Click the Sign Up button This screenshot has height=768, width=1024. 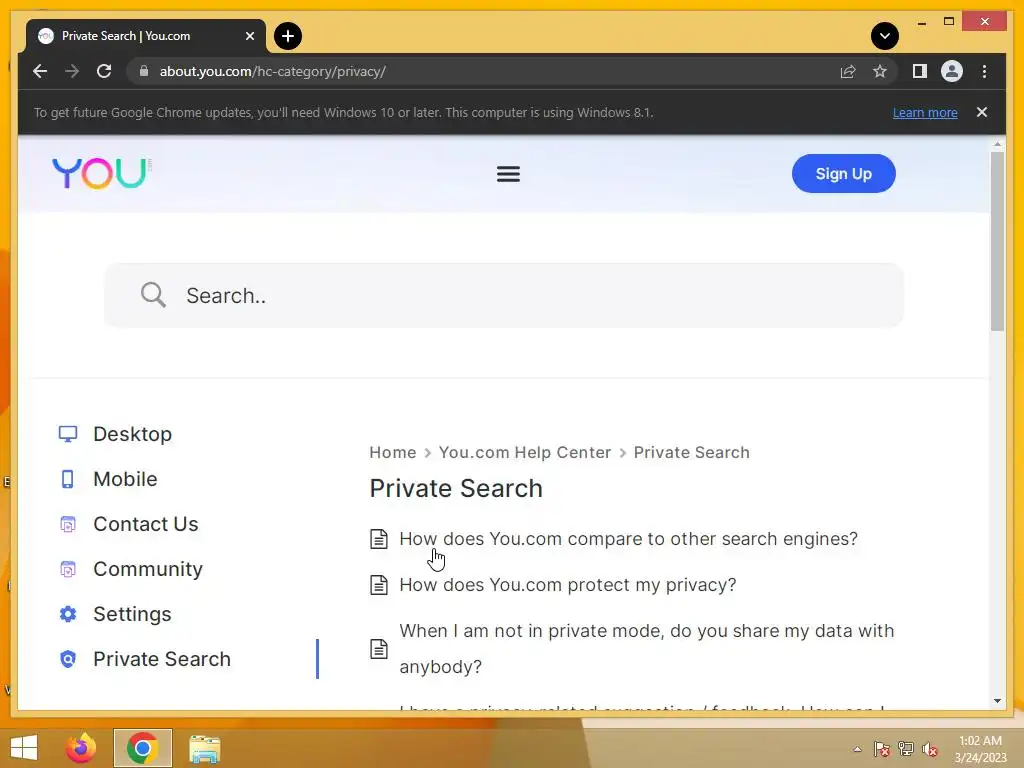843,174
